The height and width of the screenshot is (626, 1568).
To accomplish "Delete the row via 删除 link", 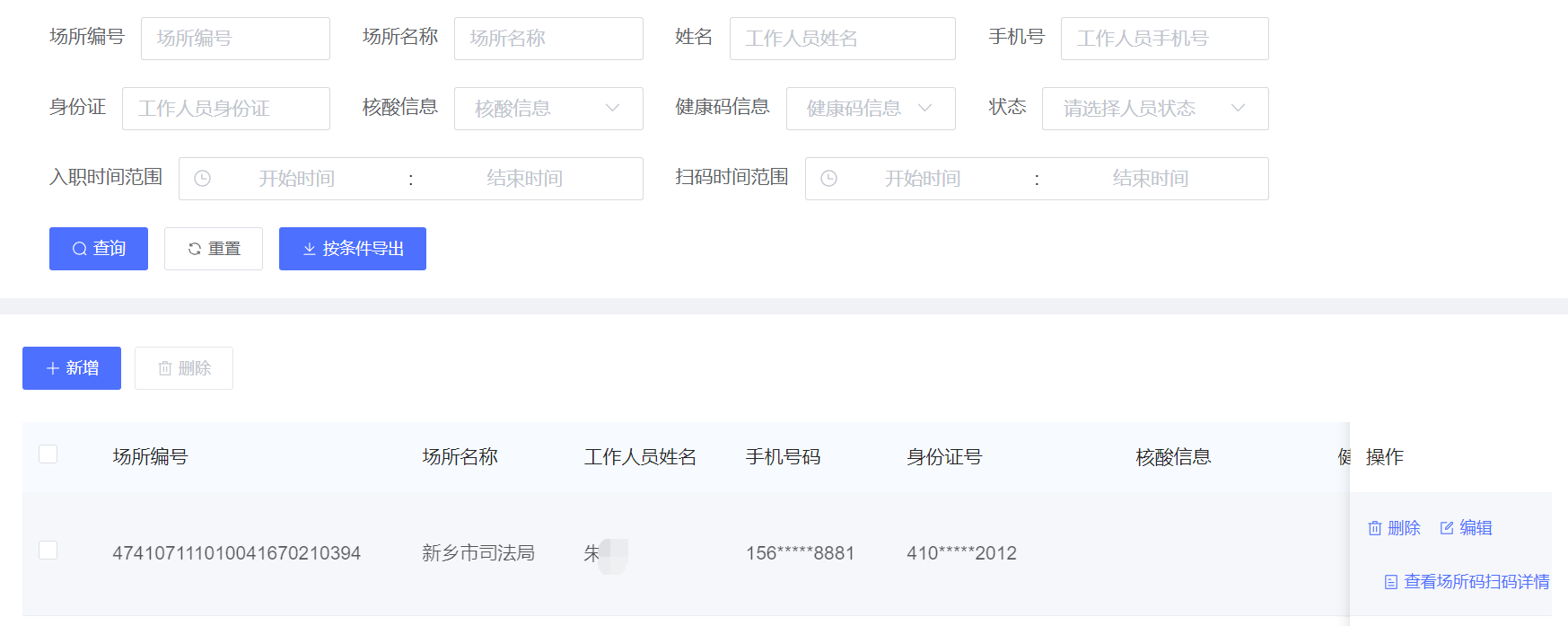I will tap(1394, 528).
